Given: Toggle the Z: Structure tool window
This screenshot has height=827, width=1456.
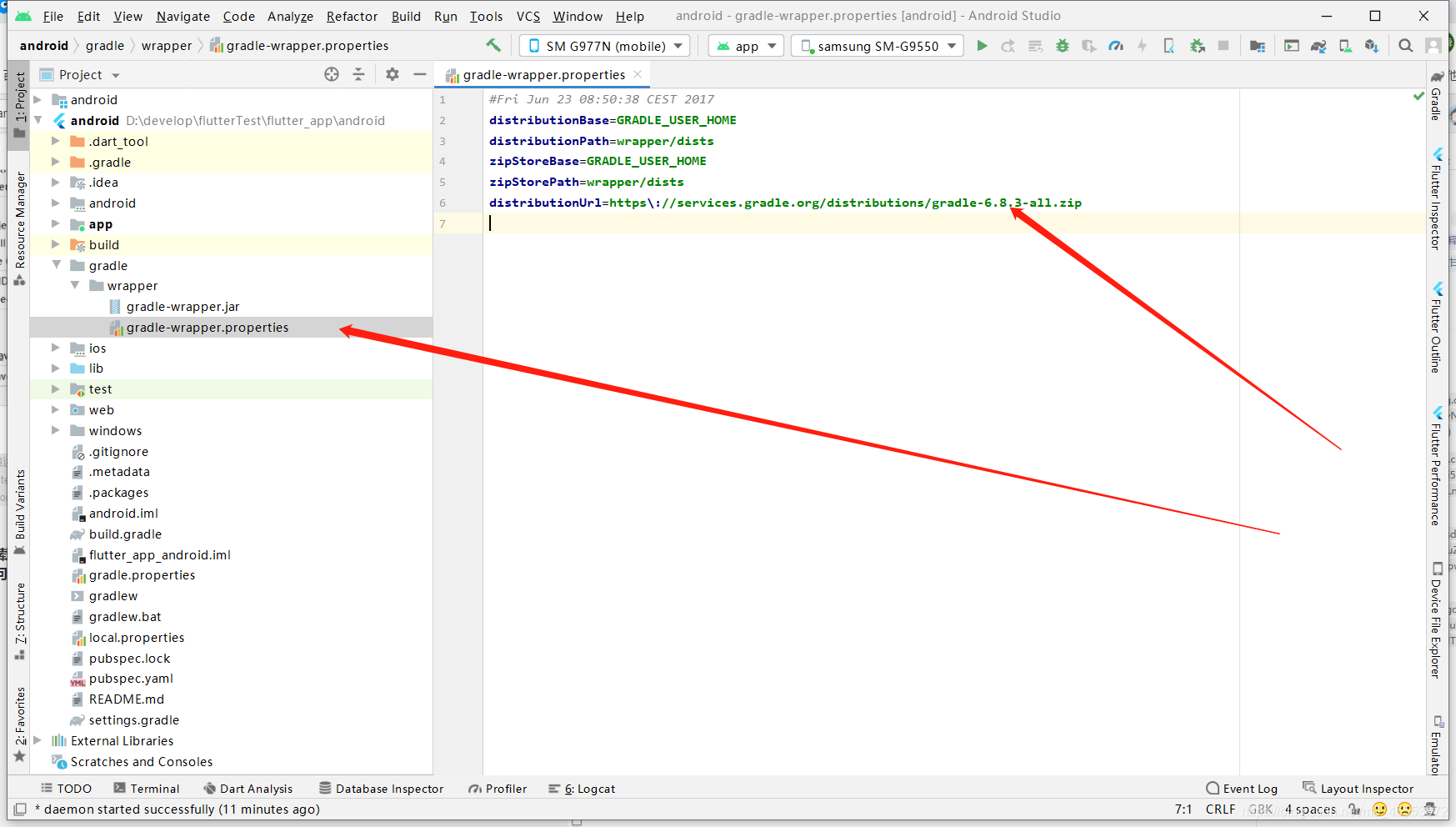Looking at the screenshot, I should 20,620.
